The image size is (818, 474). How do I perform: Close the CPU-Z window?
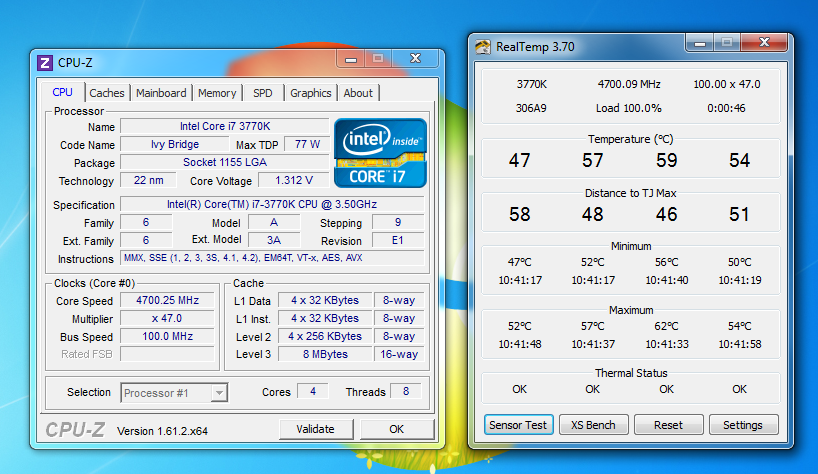pyautogui.click(x=415, y=58)
